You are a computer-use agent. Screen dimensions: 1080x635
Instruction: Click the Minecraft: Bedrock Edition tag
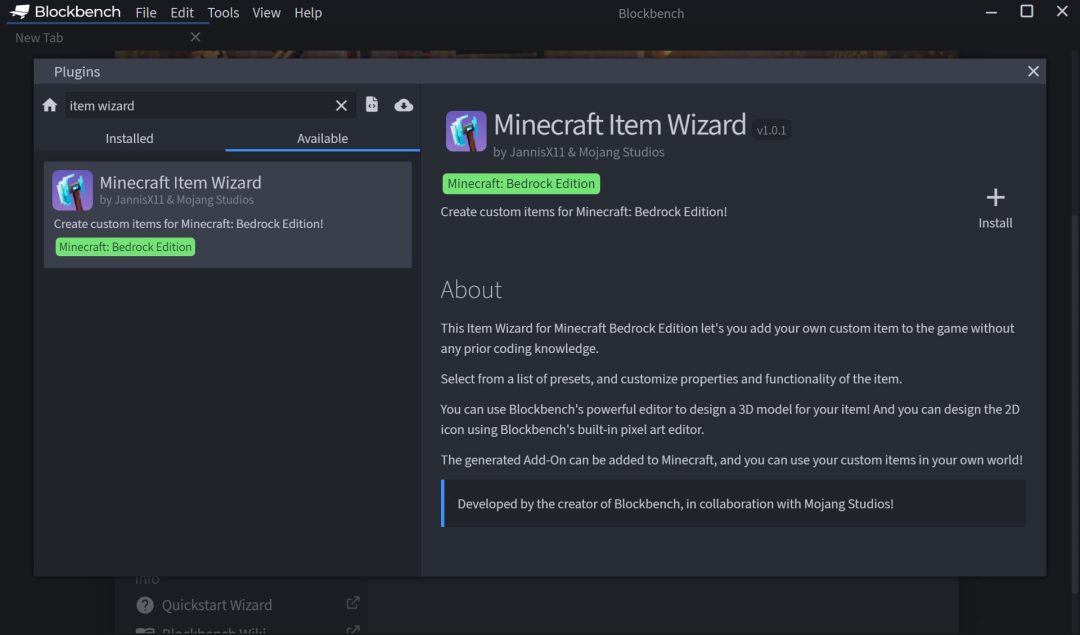tap(521, 183)
